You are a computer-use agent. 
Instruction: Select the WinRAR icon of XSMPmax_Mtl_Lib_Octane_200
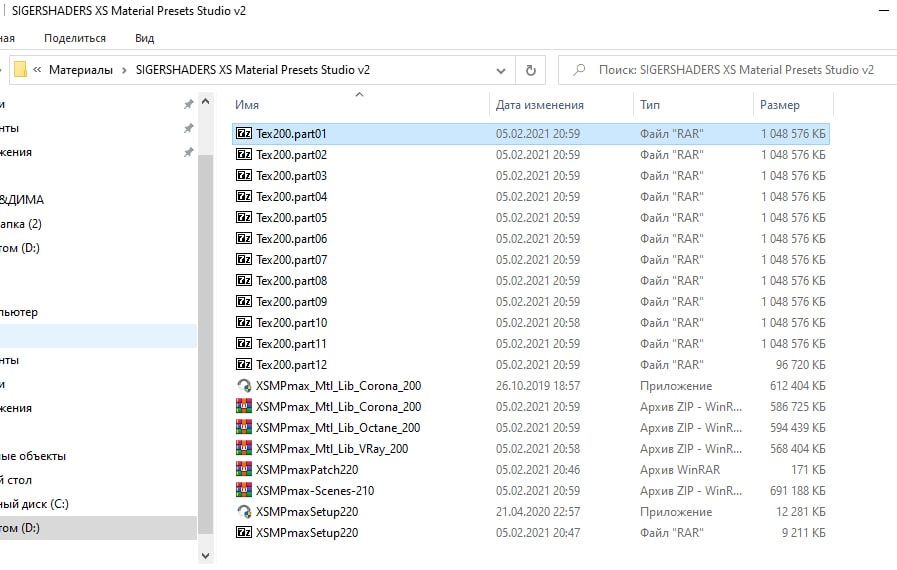(x=244, y=428)
